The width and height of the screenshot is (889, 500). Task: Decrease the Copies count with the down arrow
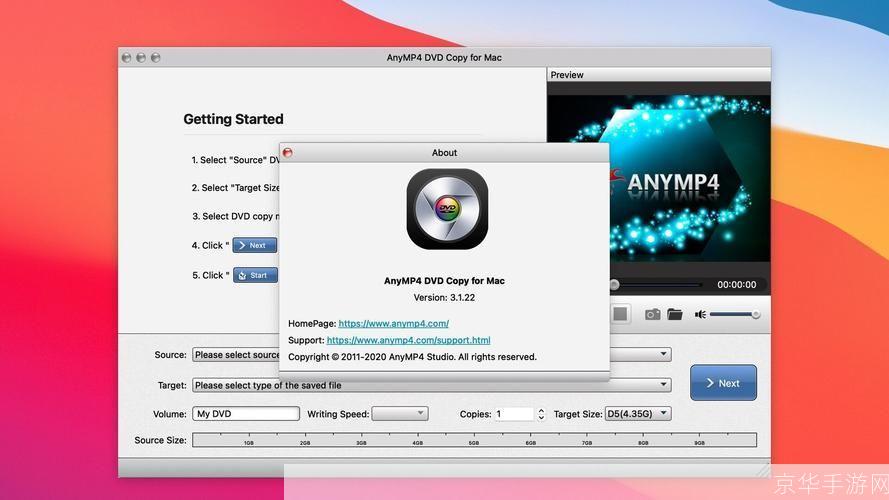541,418
